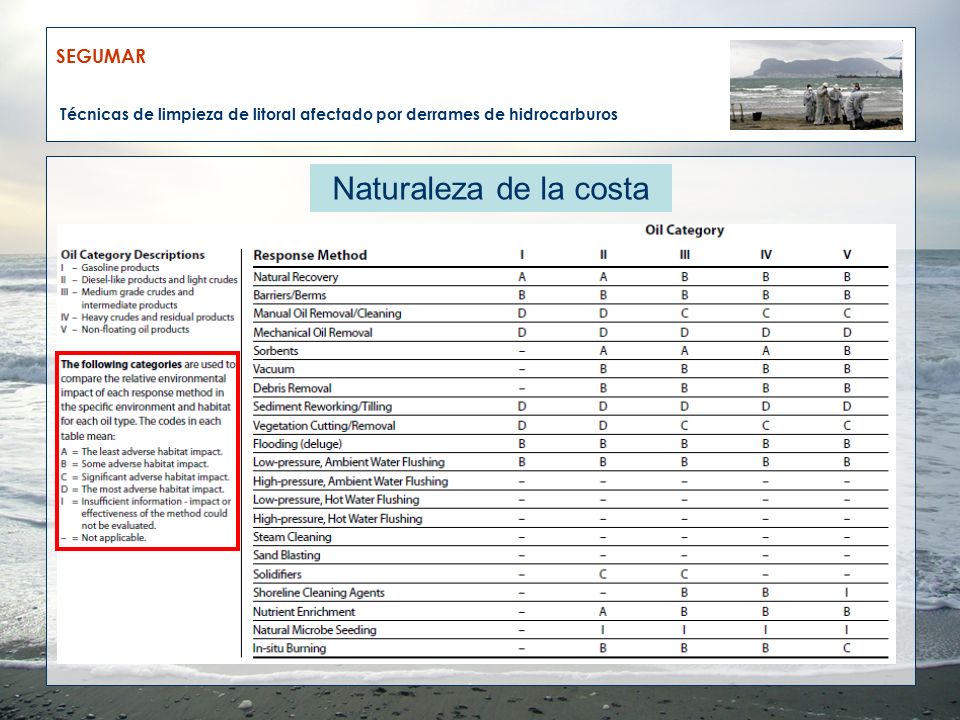Click the 'Barriers/Berms' row label
Viewport: 960px width, 720px height.
(x=290, y=295)
